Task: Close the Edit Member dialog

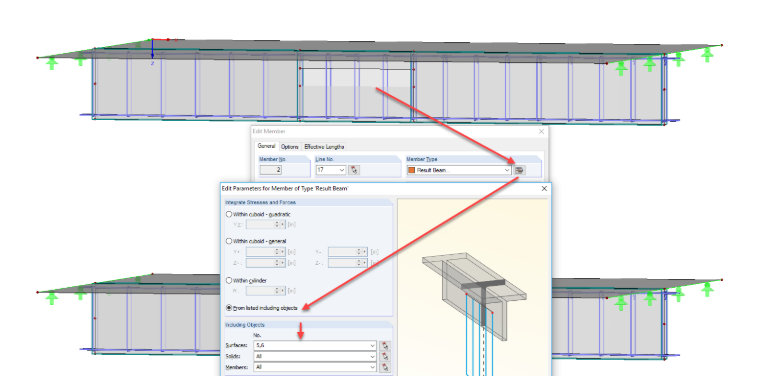Action: pyautogui.click(x=541, y=131)
